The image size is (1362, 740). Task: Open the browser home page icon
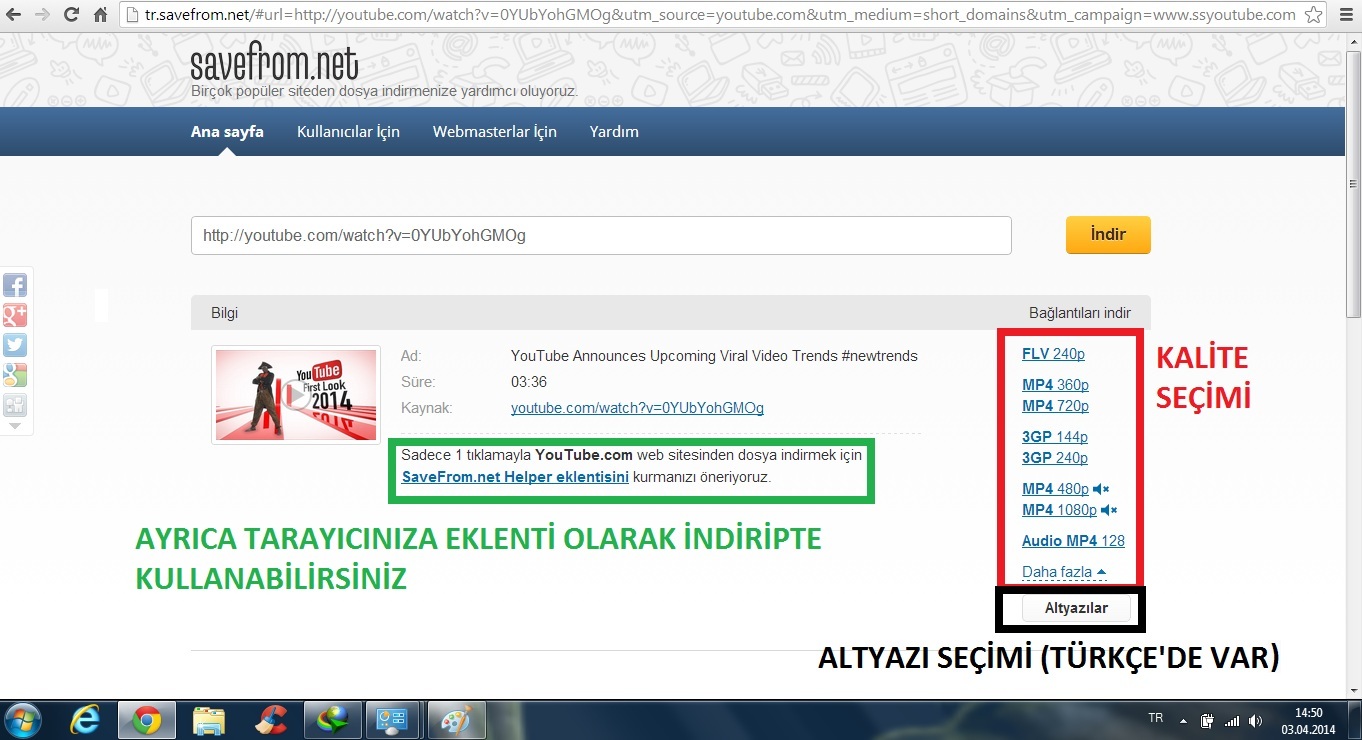click(x=100, y=16)
